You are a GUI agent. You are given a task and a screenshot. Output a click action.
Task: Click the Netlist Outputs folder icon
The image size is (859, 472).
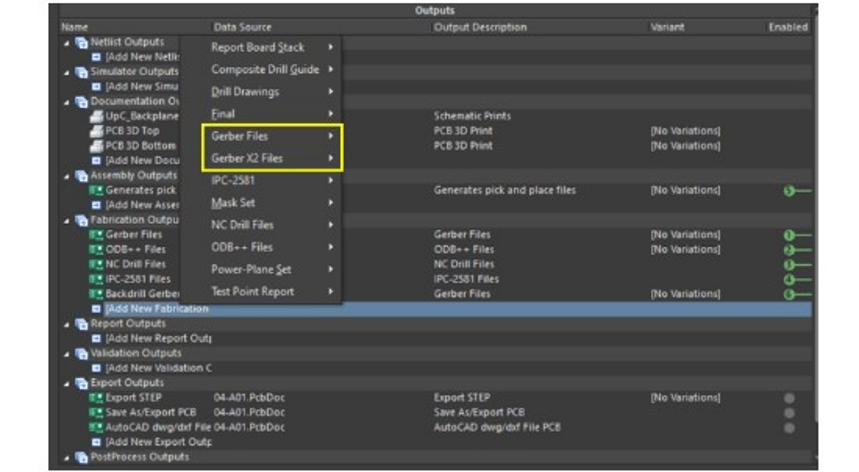(81, 42)
